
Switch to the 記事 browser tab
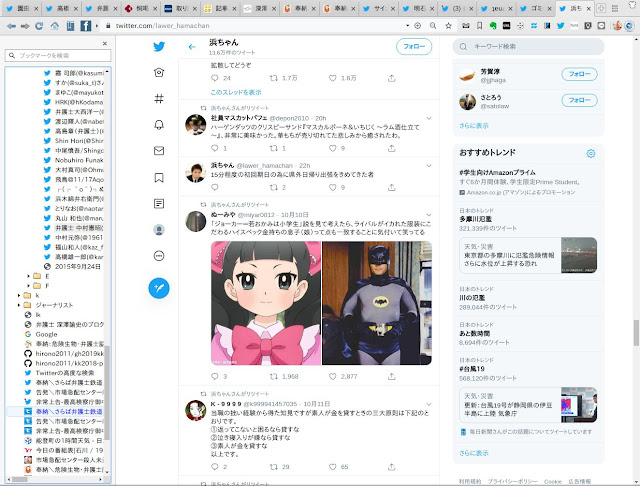(218, 8)
